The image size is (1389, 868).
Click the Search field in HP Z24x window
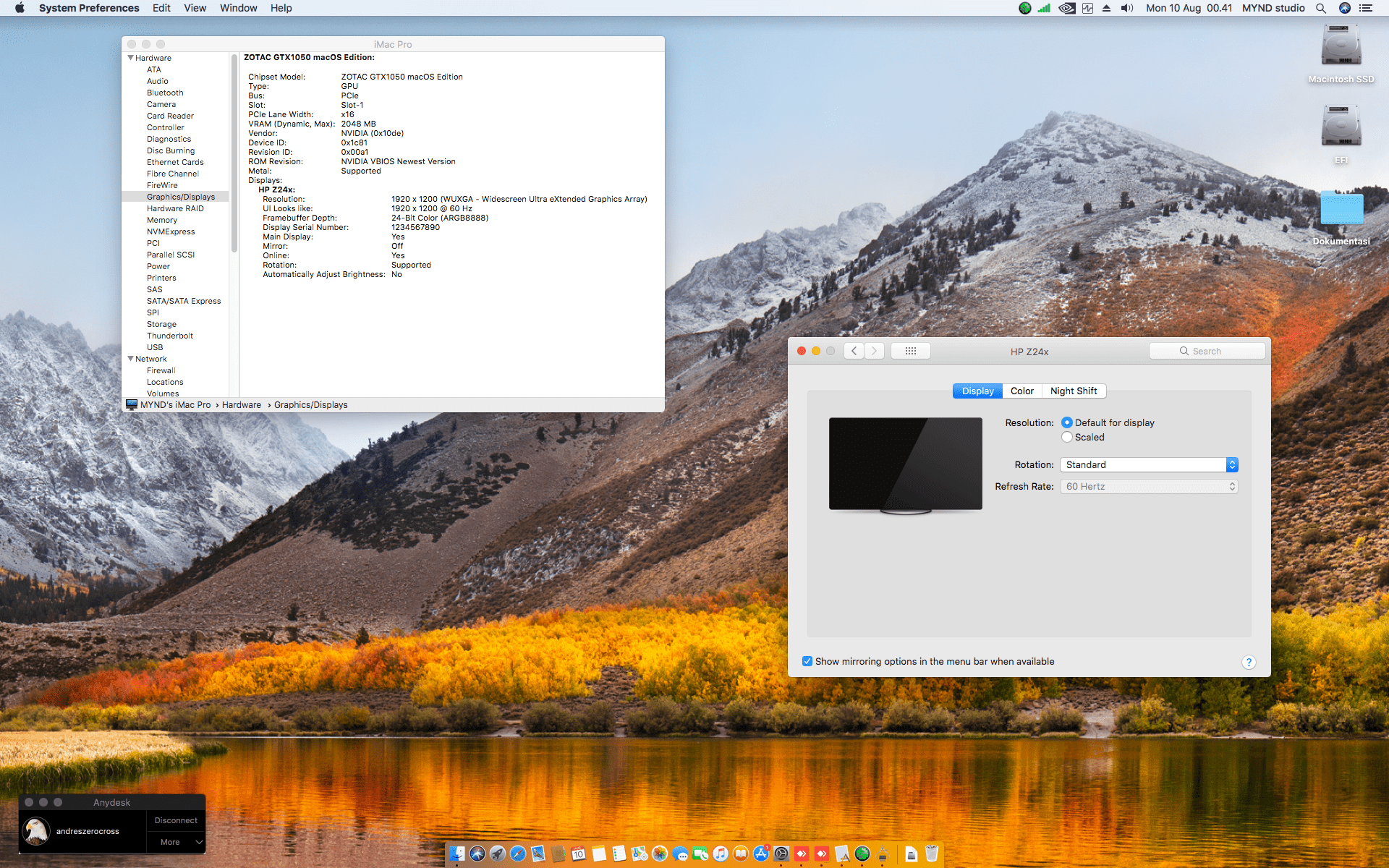click(1207, 351)
